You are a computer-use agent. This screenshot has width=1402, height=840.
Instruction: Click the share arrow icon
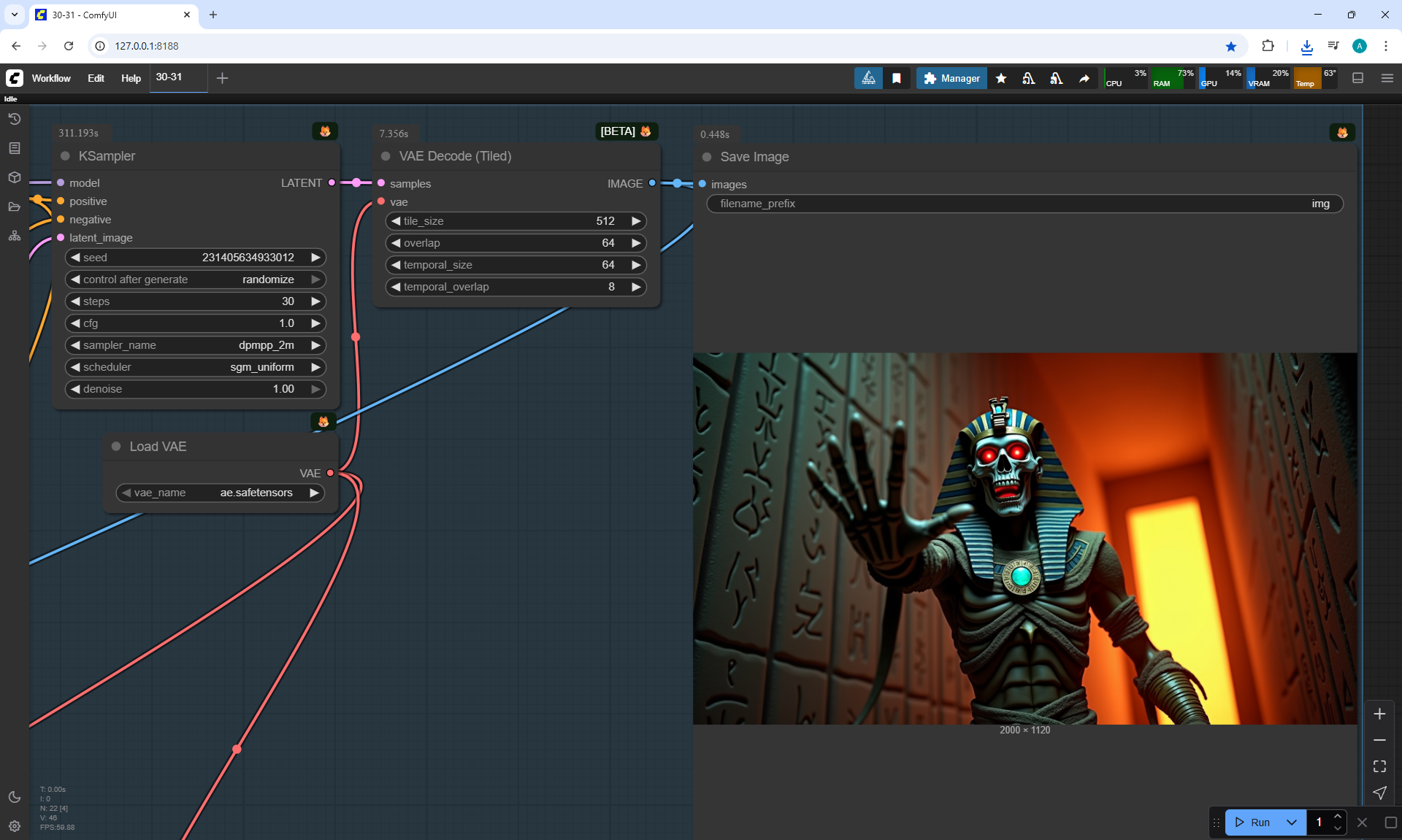point(1084,78)
